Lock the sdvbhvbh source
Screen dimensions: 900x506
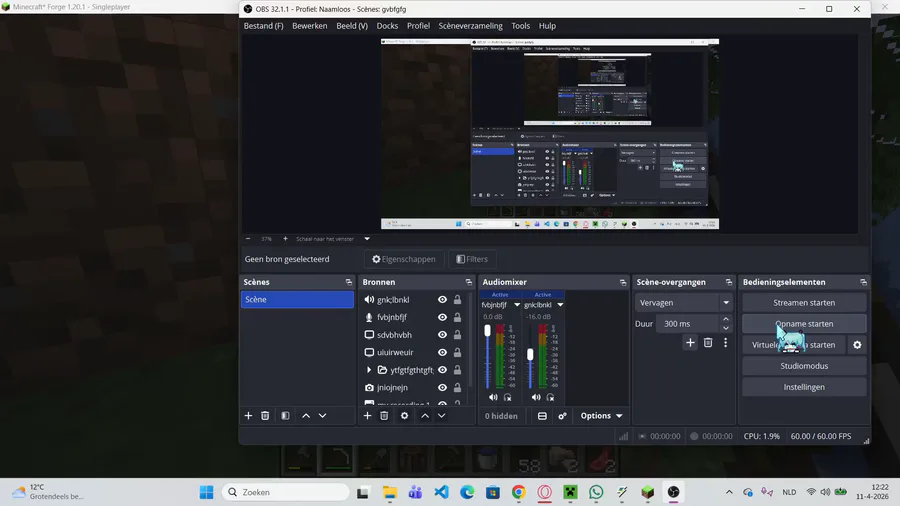point(457,334)
